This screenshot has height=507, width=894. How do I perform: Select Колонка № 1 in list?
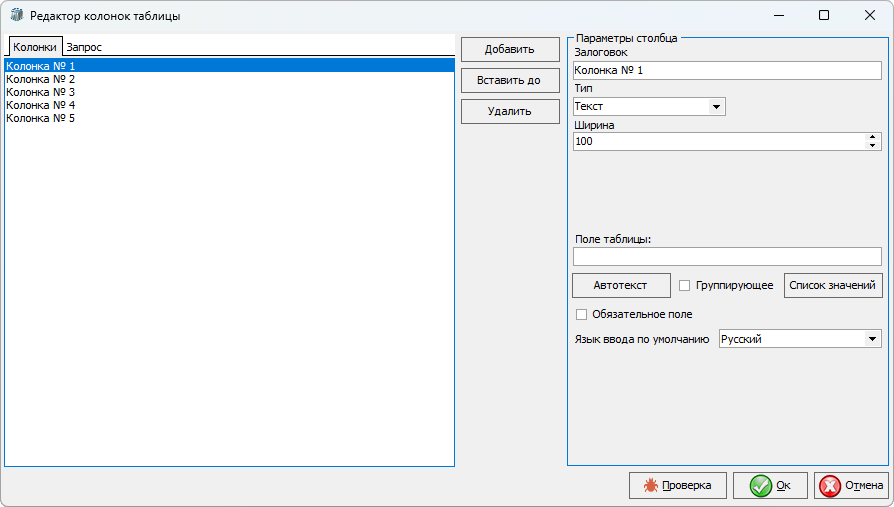tap(229, 66)
